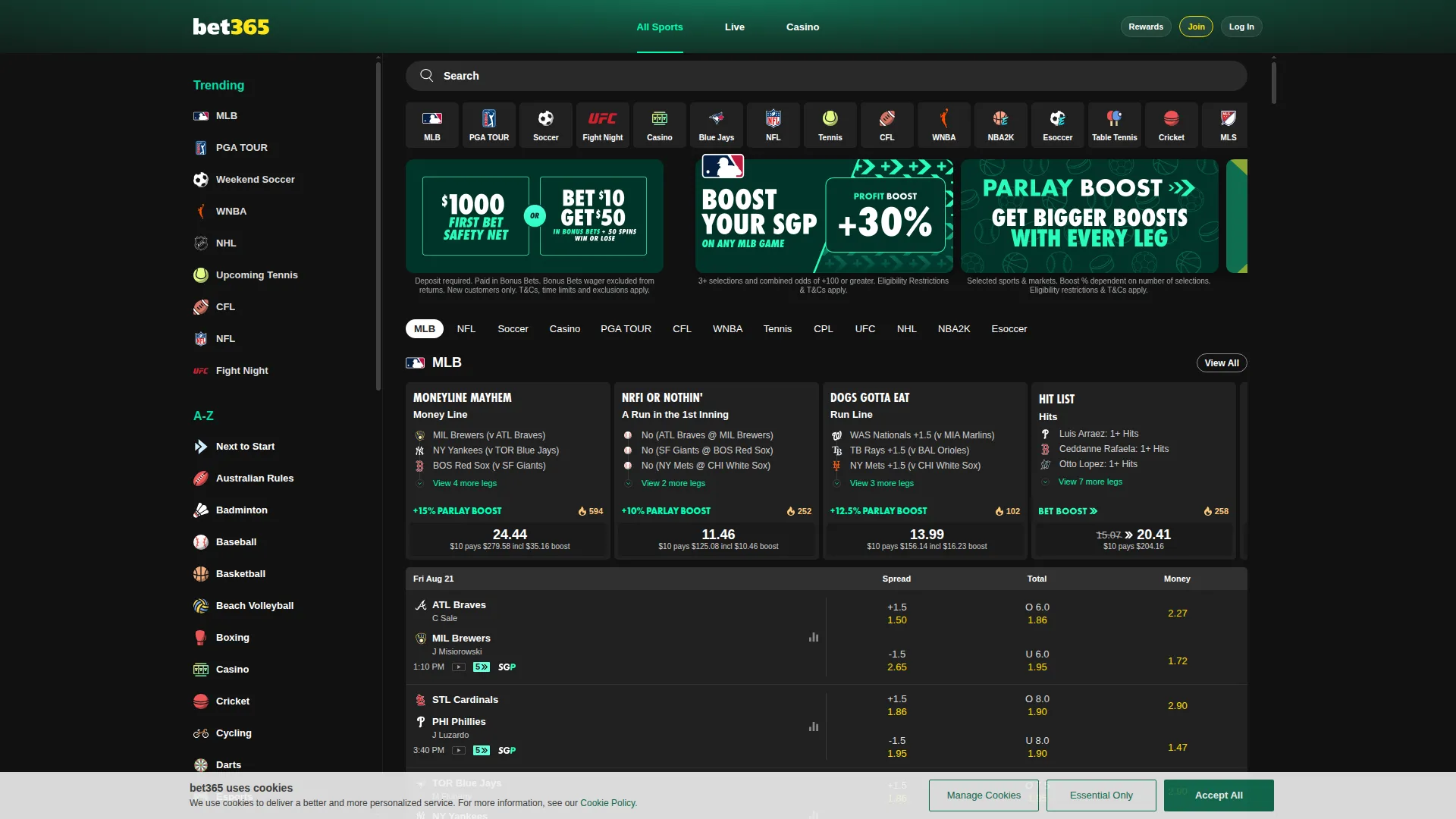Switch to All Sports top tab
Screen dimensions: 1456x819
pos(660,27)
